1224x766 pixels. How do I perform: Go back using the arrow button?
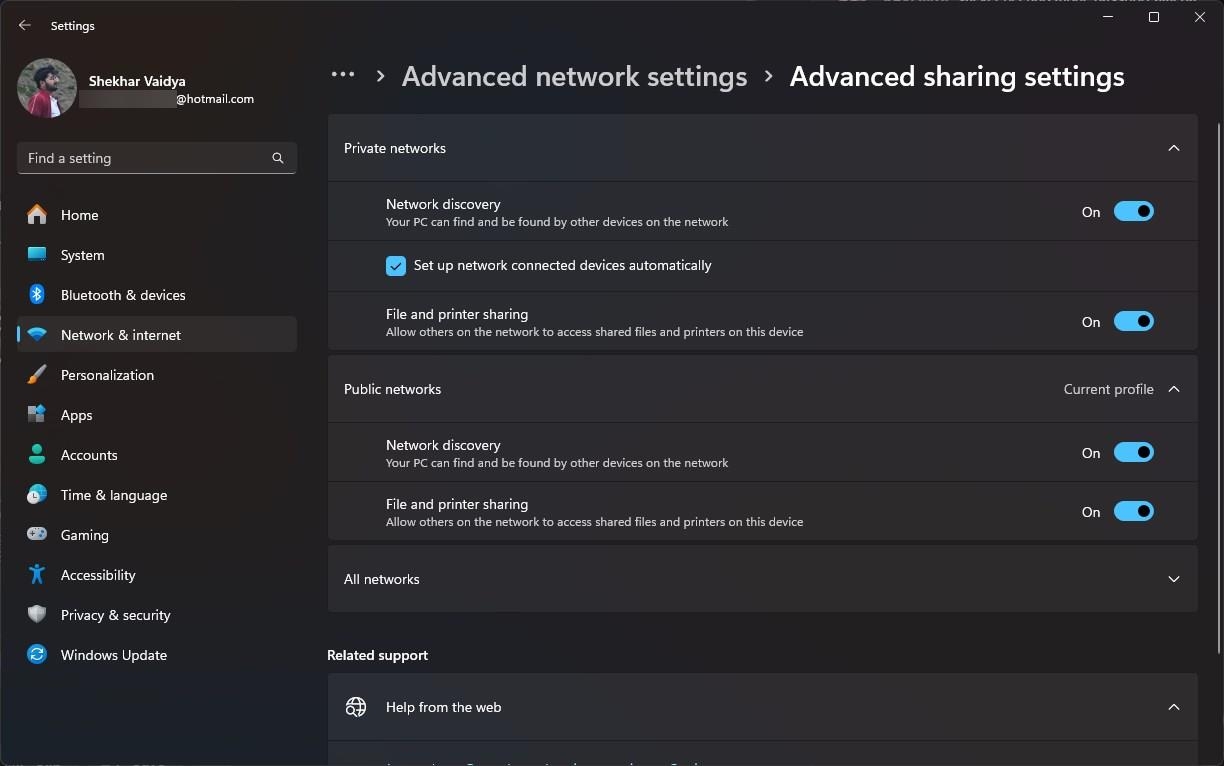pos(24,24)
